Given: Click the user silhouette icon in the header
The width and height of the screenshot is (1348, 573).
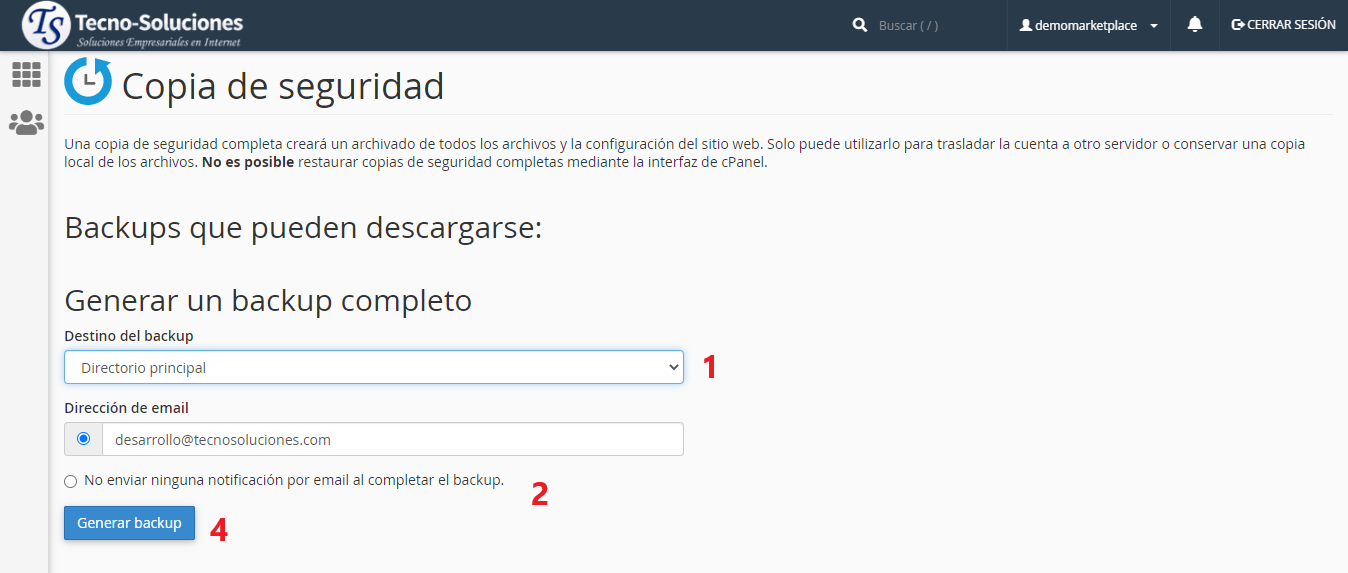Looking at the screenshot, I should click(1025, 26).
